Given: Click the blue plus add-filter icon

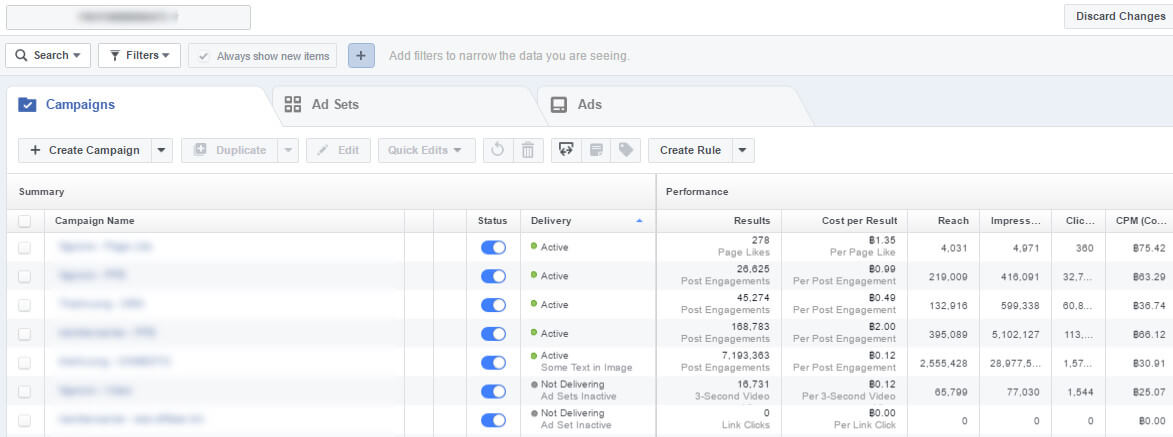Looking at the screenshot, I should click(361, 56).
